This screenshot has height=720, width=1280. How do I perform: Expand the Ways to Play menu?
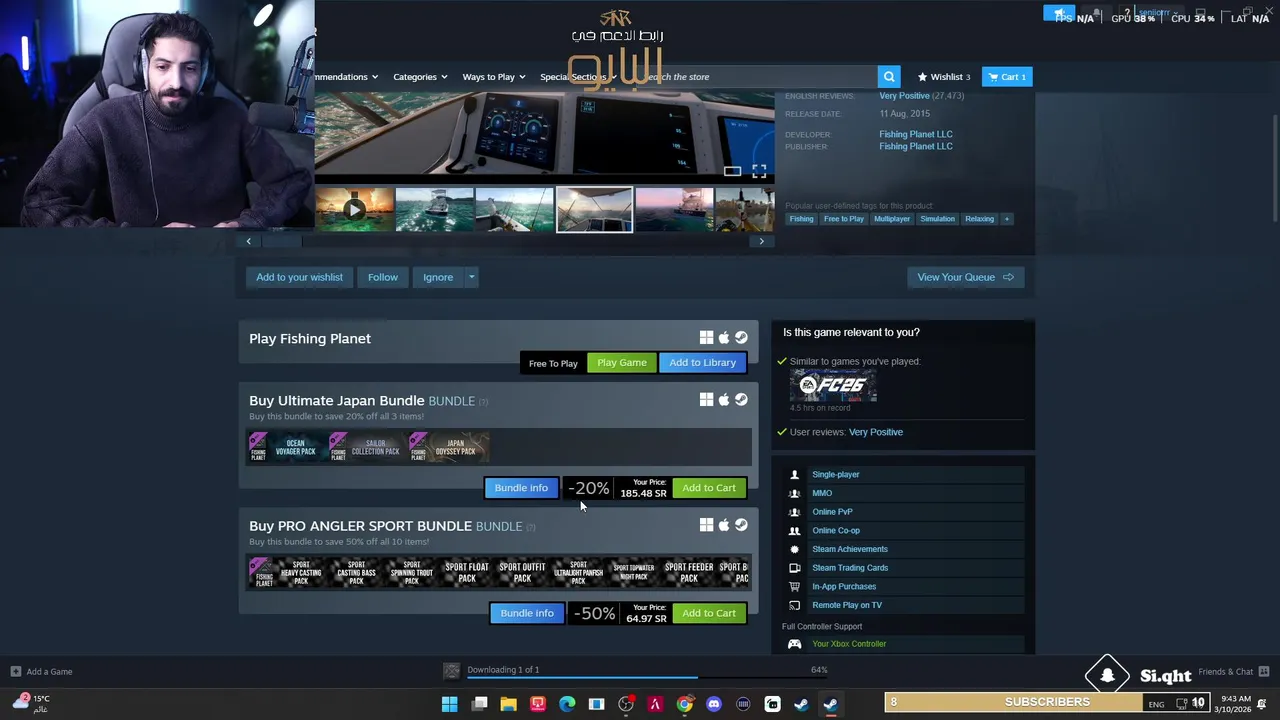494,77
